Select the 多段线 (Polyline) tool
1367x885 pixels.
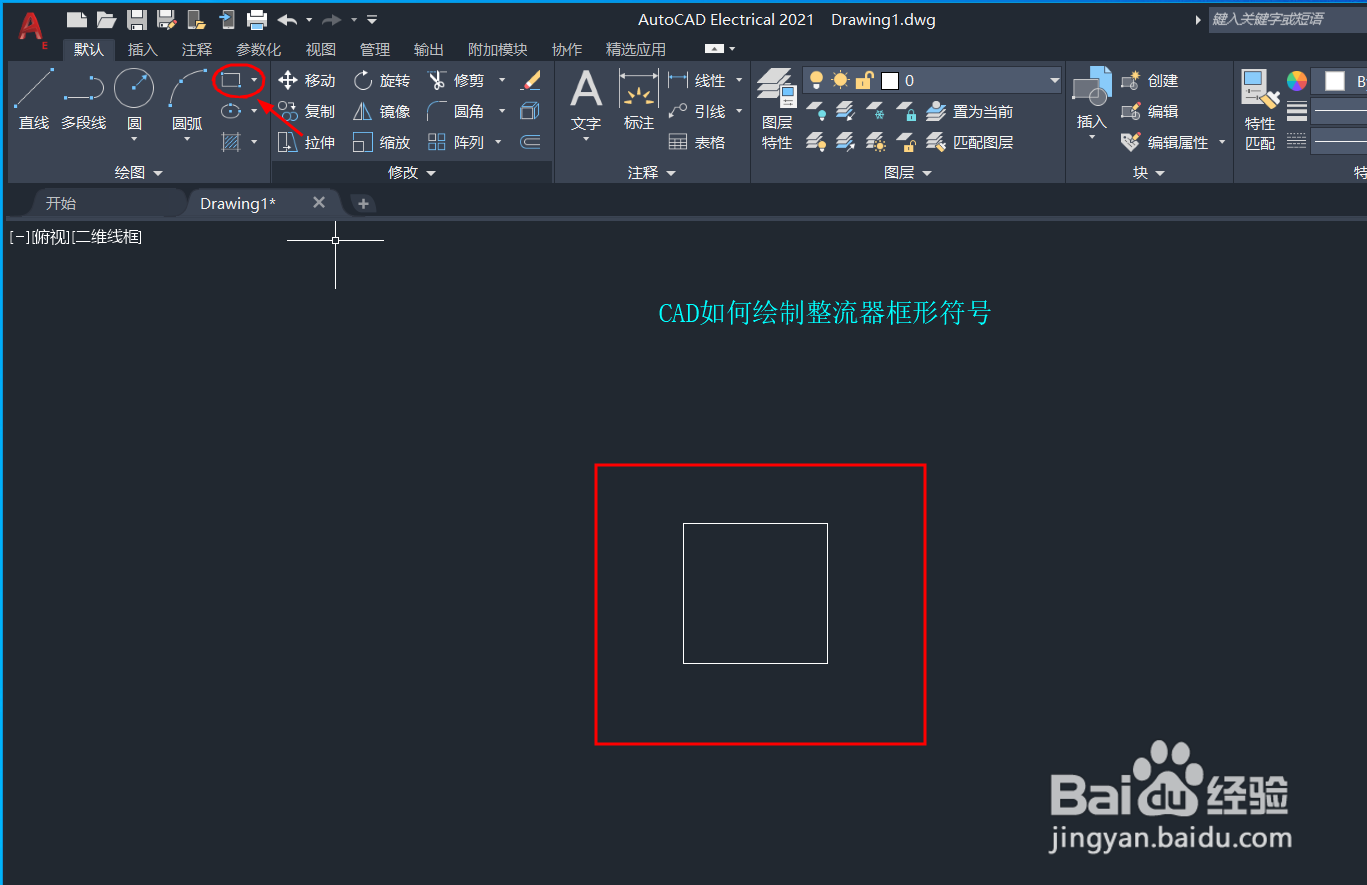tap(83, 95)
